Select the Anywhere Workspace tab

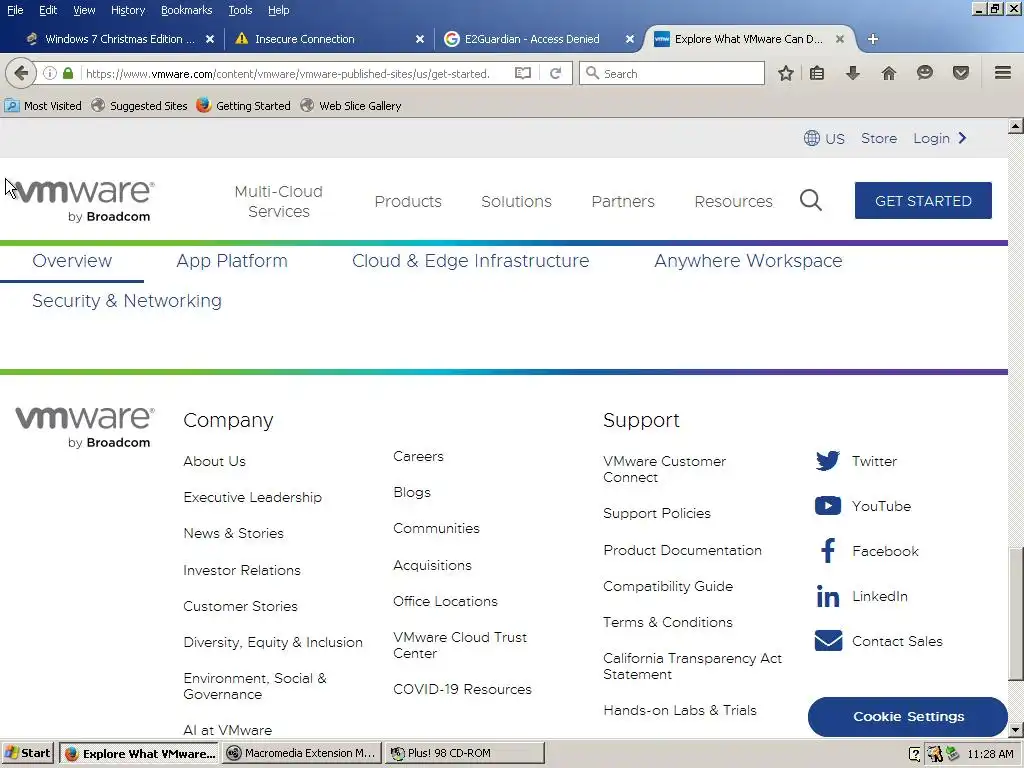748,261
